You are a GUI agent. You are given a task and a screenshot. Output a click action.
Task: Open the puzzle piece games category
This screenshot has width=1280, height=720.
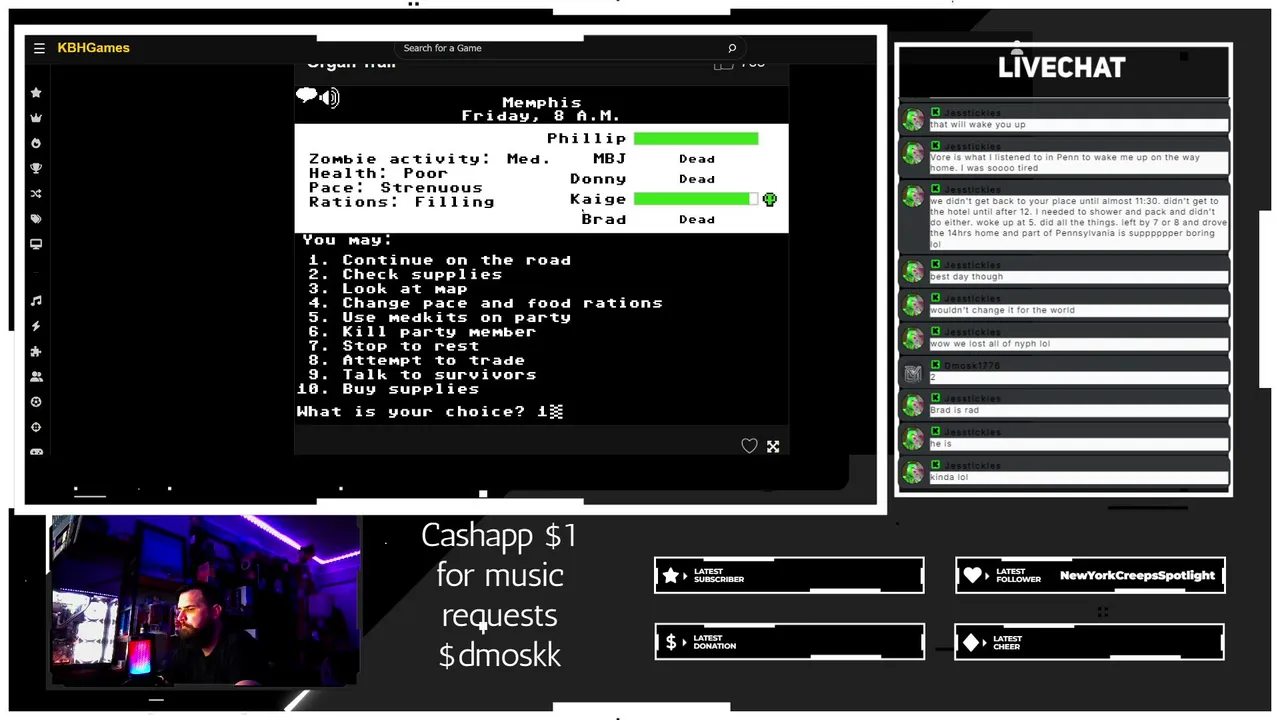click(36, 351)
